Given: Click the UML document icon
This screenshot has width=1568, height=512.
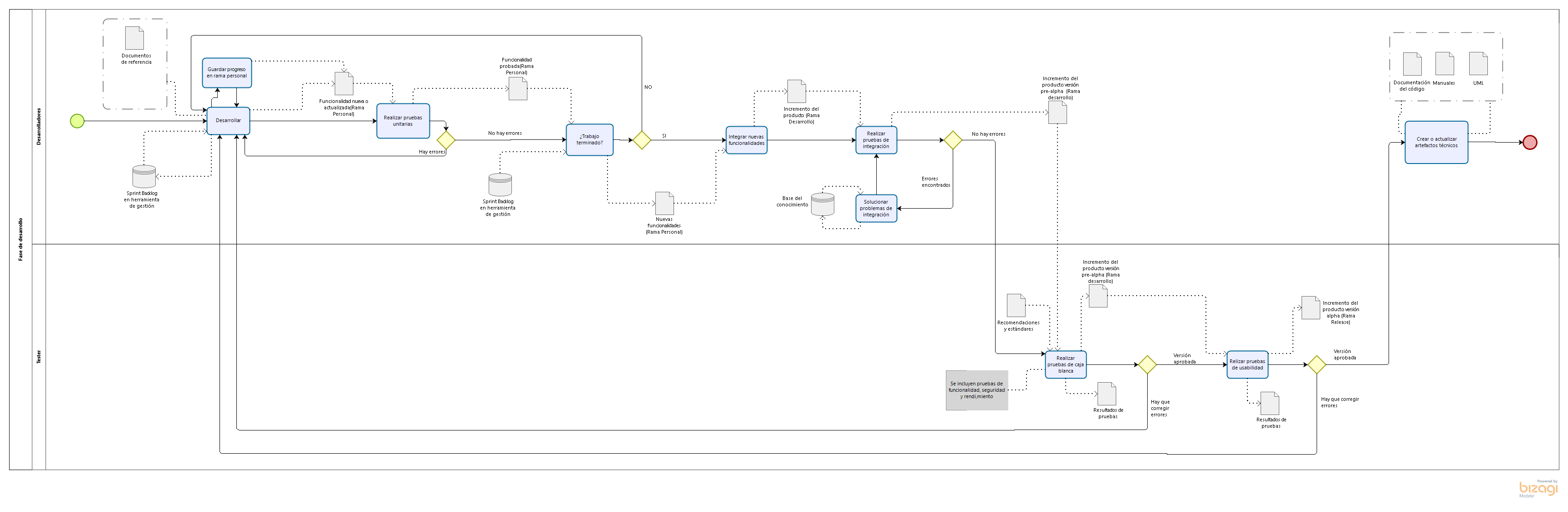Looking at the screenshot, I should pos(1478,64).
